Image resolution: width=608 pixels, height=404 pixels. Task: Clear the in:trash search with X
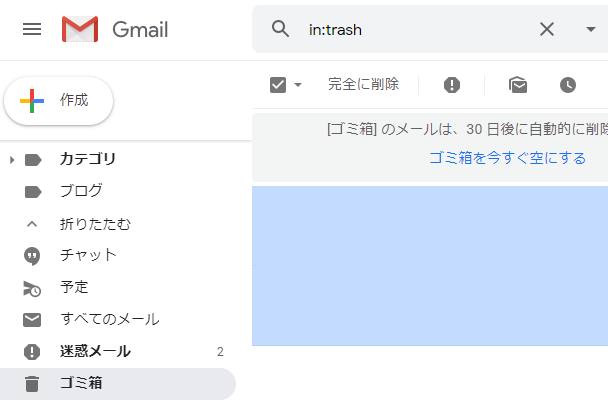(547, 29)
